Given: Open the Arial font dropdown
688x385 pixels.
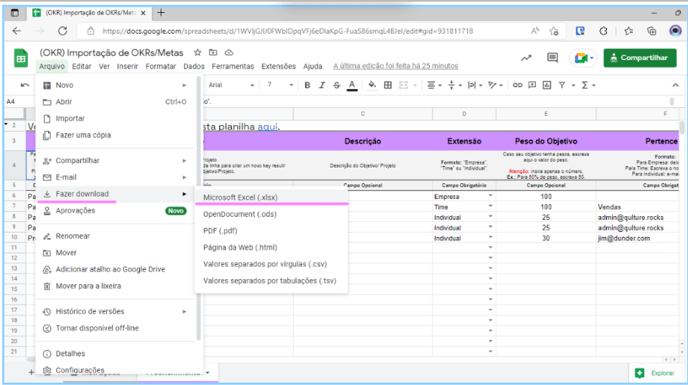Looking at the screenshot, I should click(231, 85).
